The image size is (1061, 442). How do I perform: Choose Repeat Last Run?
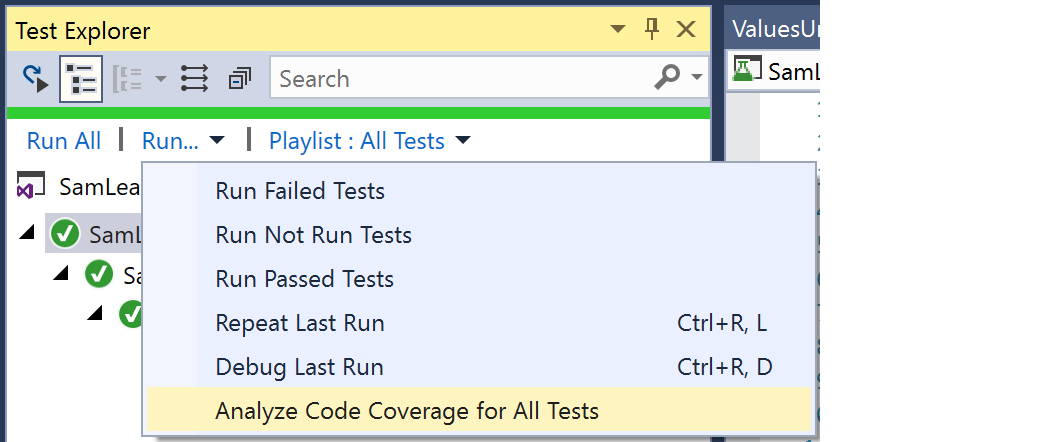[300, 323]
